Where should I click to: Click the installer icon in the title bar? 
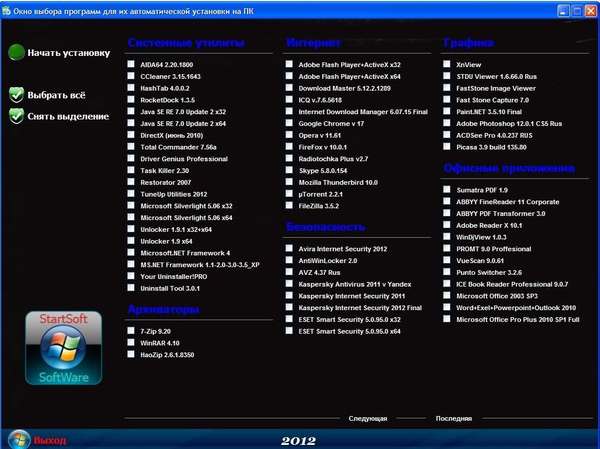(6, 11)
